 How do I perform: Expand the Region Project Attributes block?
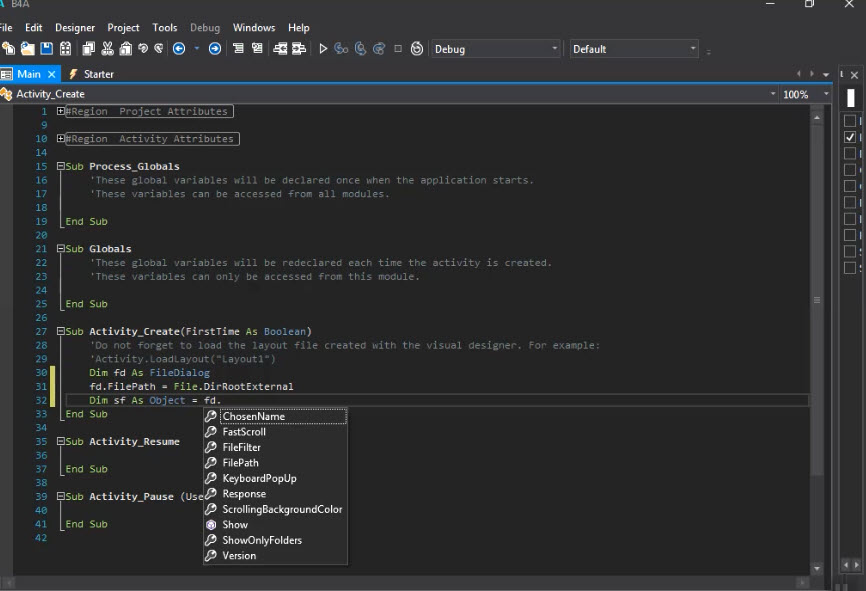coord(61,112)
